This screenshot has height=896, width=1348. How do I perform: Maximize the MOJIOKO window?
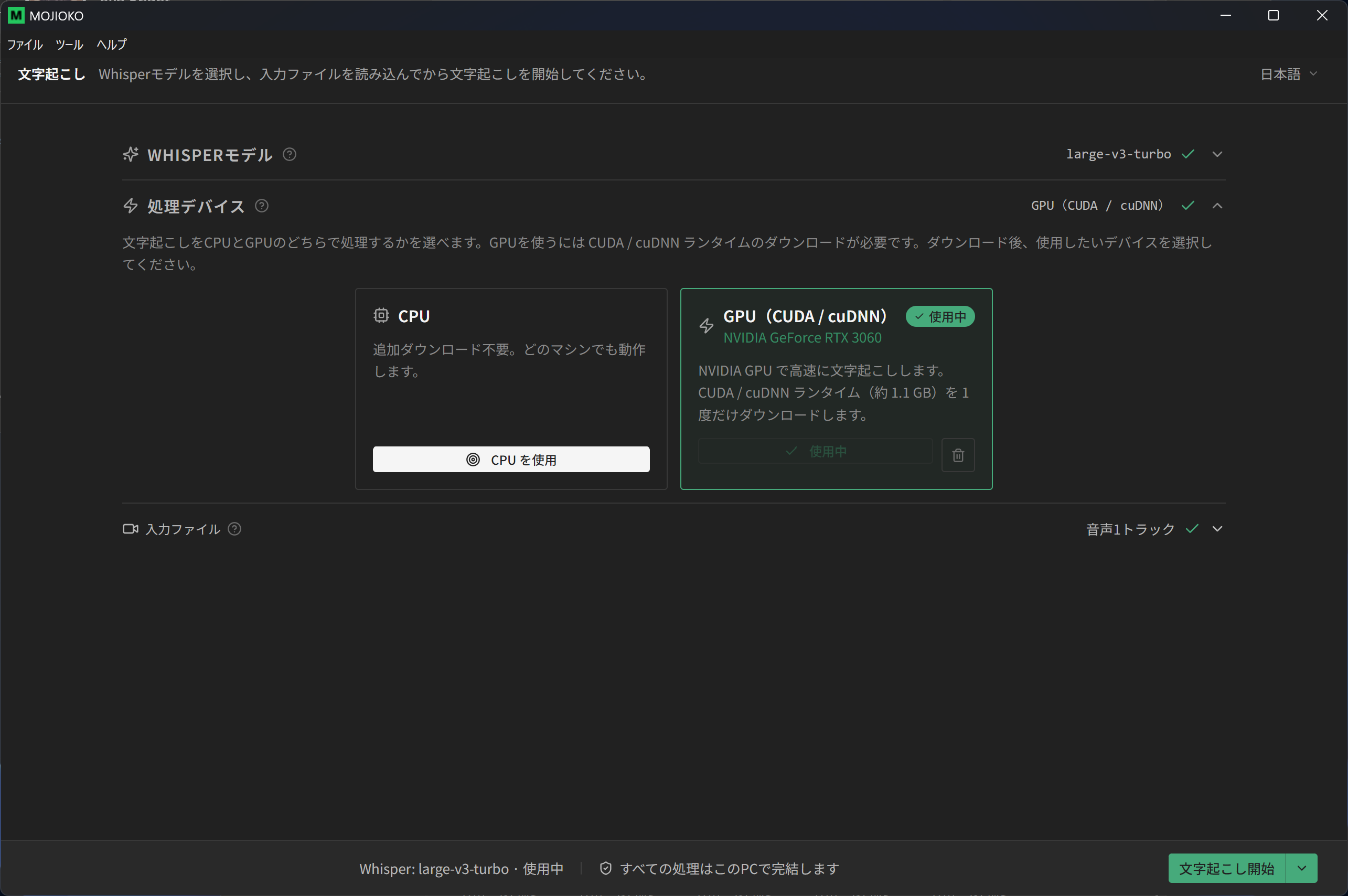pyautogui.click(x=1273, y=15)
